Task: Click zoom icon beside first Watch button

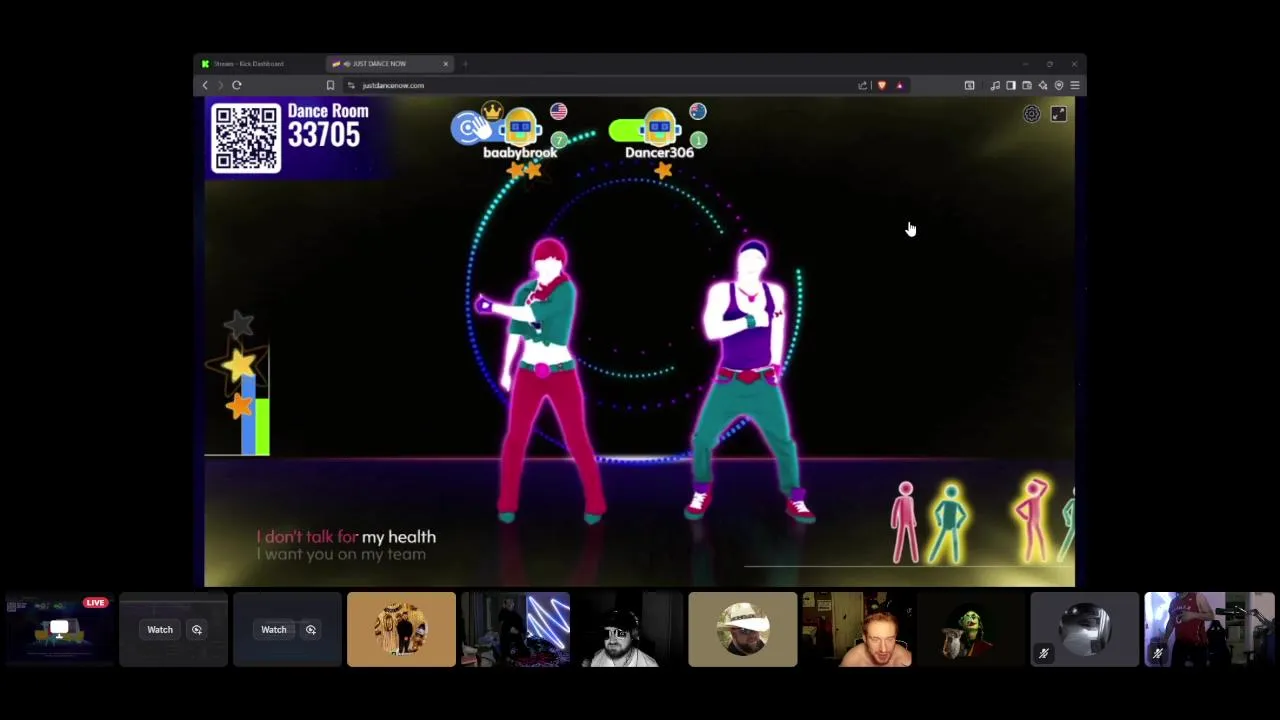Action: tap(197, 630)
